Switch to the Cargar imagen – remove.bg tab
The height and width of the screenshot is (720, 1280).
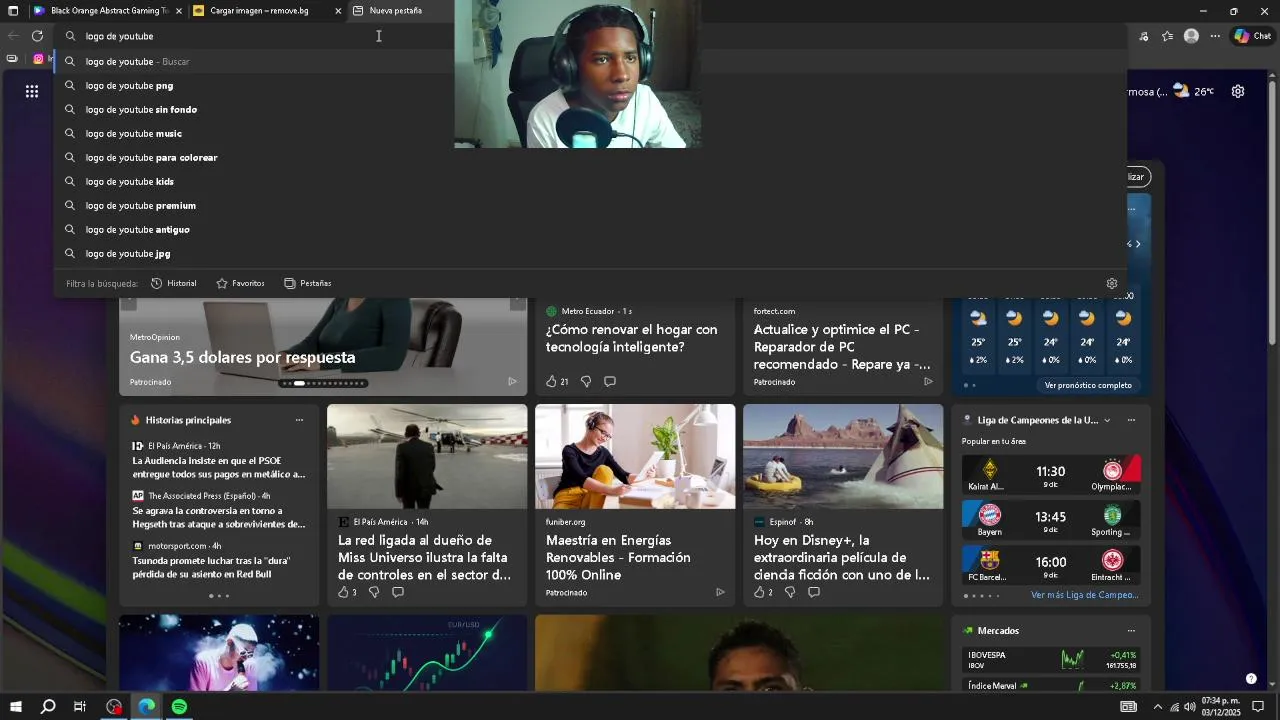pyautogui.click(x=267, y=11)
